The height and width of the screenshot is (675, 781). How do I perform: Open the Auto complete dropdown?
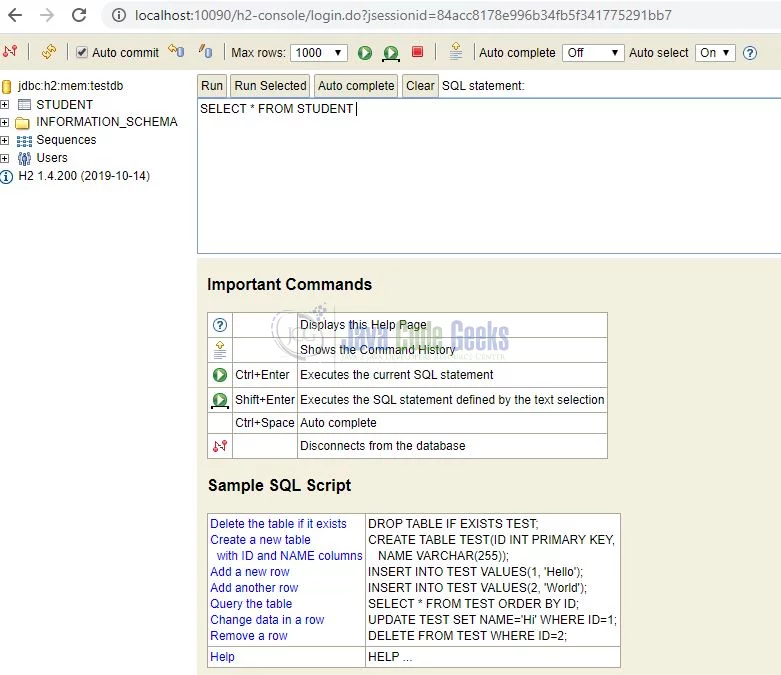(x=593, y=53)
